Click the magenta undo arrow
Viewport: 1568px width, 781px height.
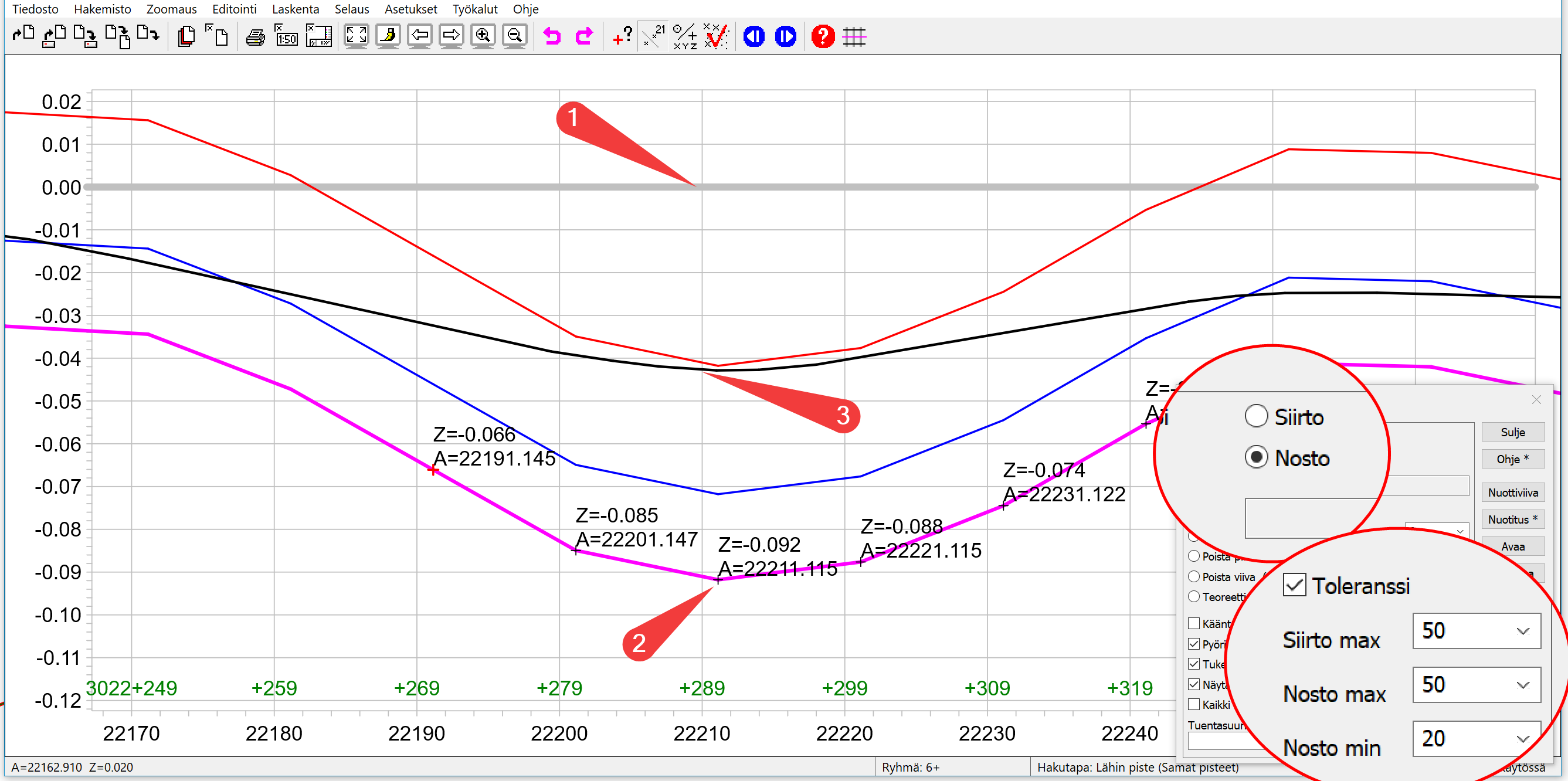click(552, 36)
